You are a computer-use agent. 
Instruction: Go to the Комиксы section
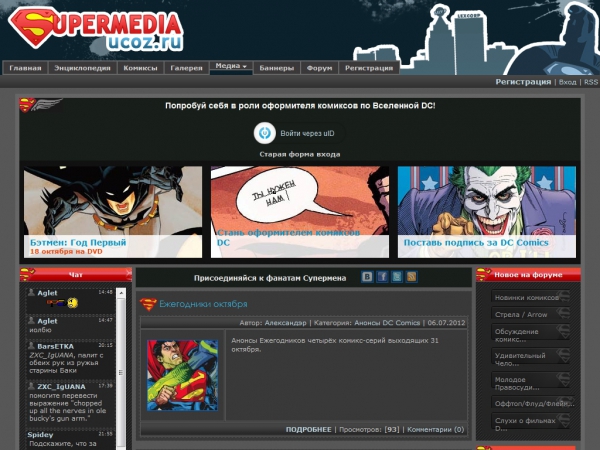pyautogui.click(x=140, y=68)
